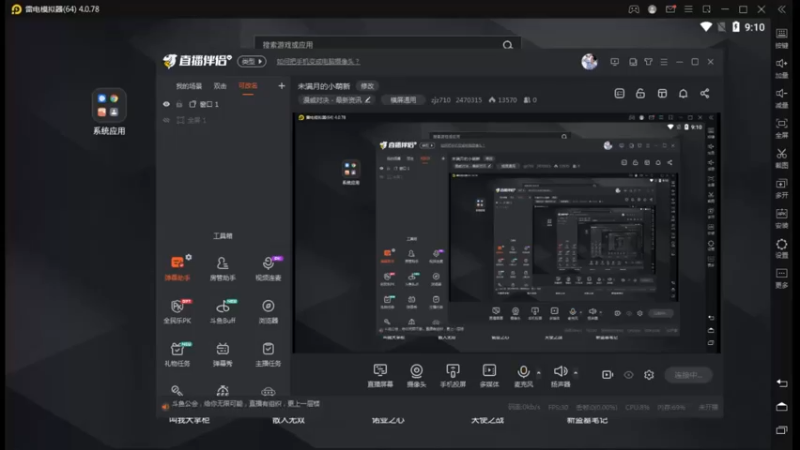Switch to the 我的场景 tab
This screenshot has height=450, width=800.
(x=189, y=86)
